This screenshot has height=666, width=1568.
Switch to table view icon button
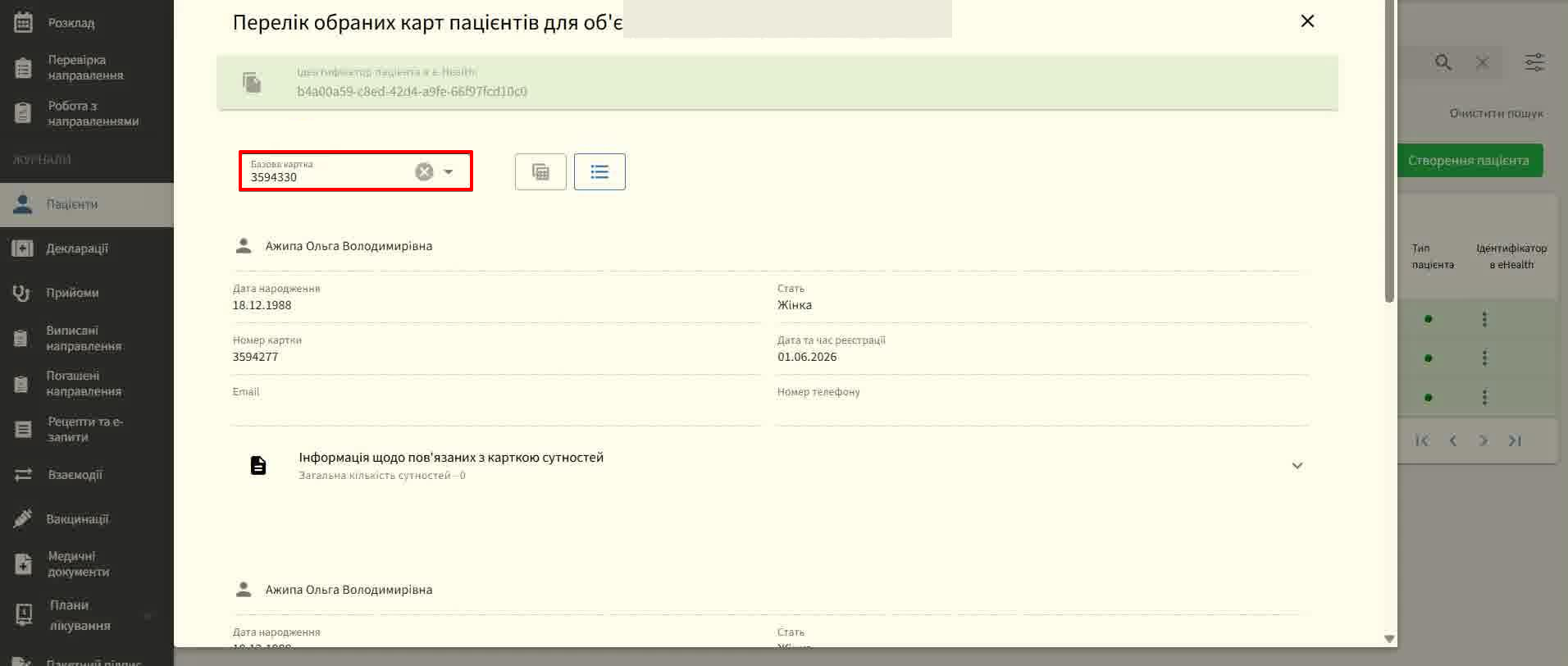(540, 171)
